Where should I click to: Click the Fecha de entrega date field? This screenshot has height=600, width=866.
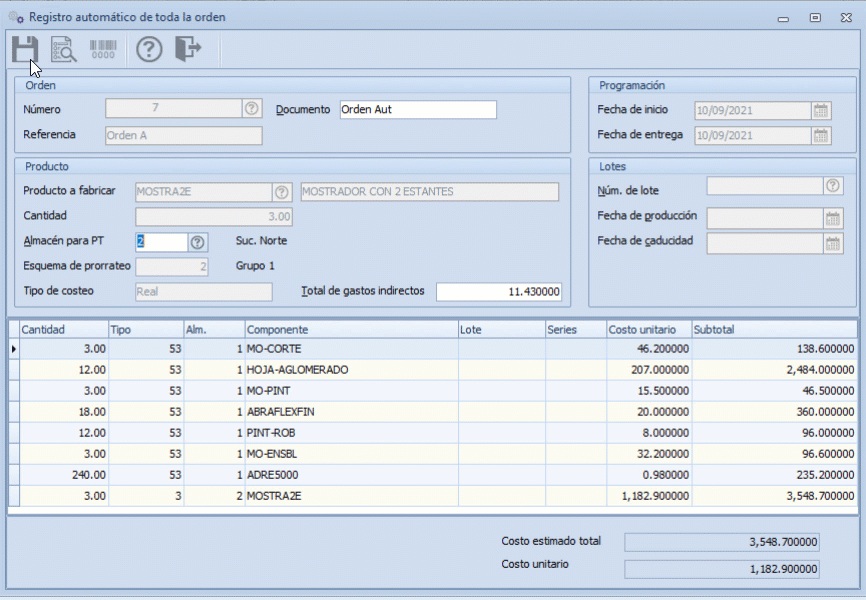[x=753, y=135]
